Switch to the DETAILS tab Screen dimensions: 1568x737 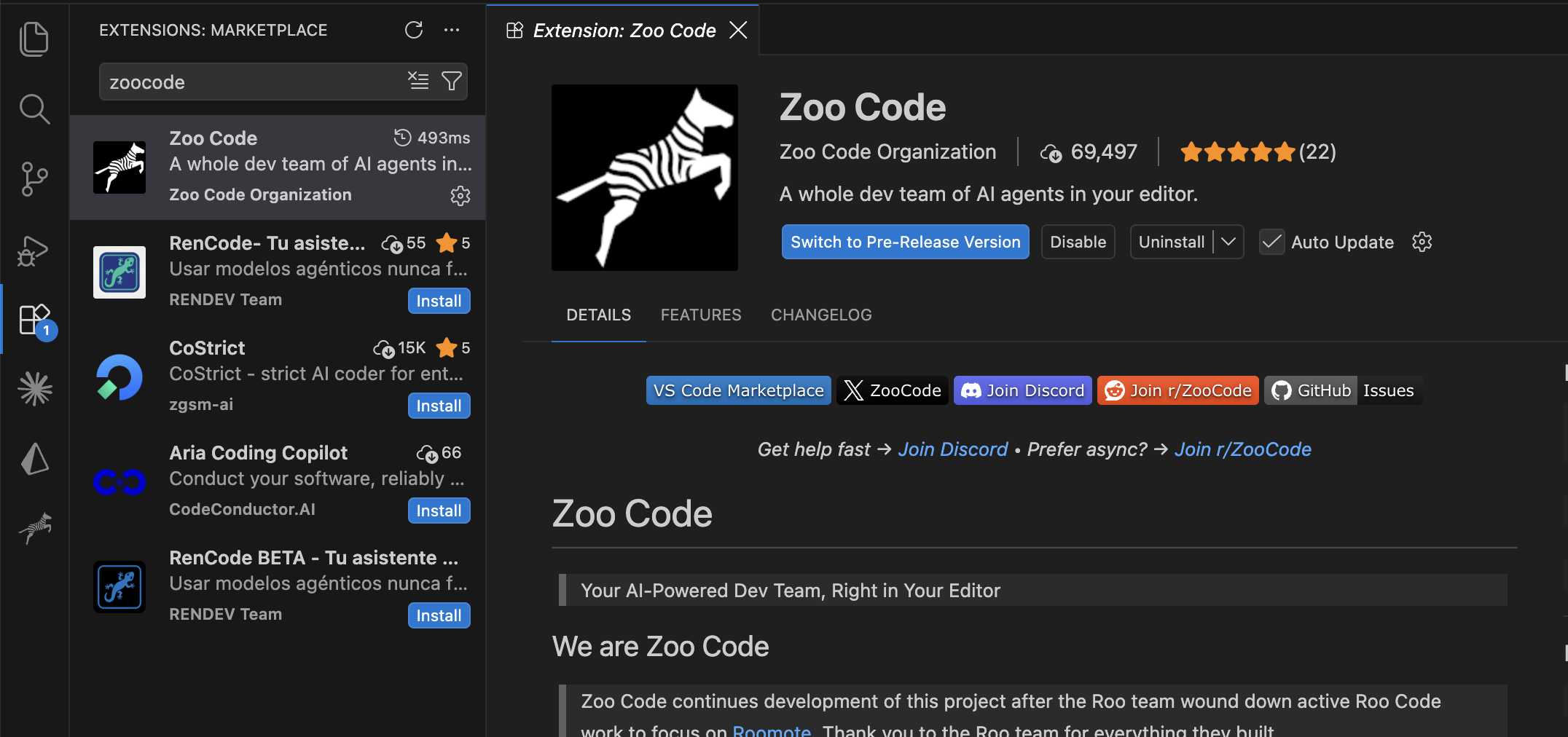[x=599, y=315]
